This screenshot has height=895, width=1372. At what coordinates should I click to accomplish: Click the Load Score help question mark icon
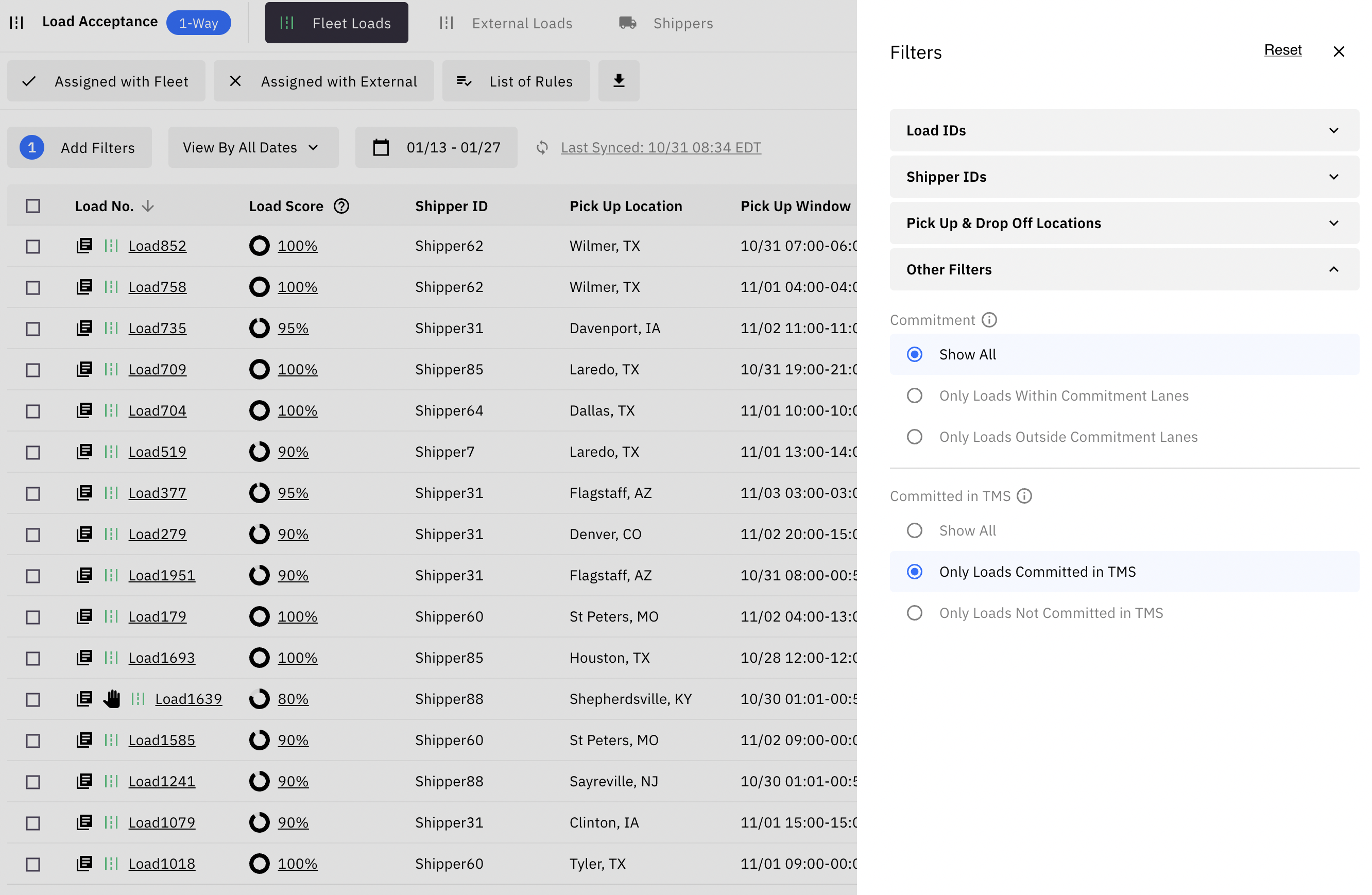341,206
